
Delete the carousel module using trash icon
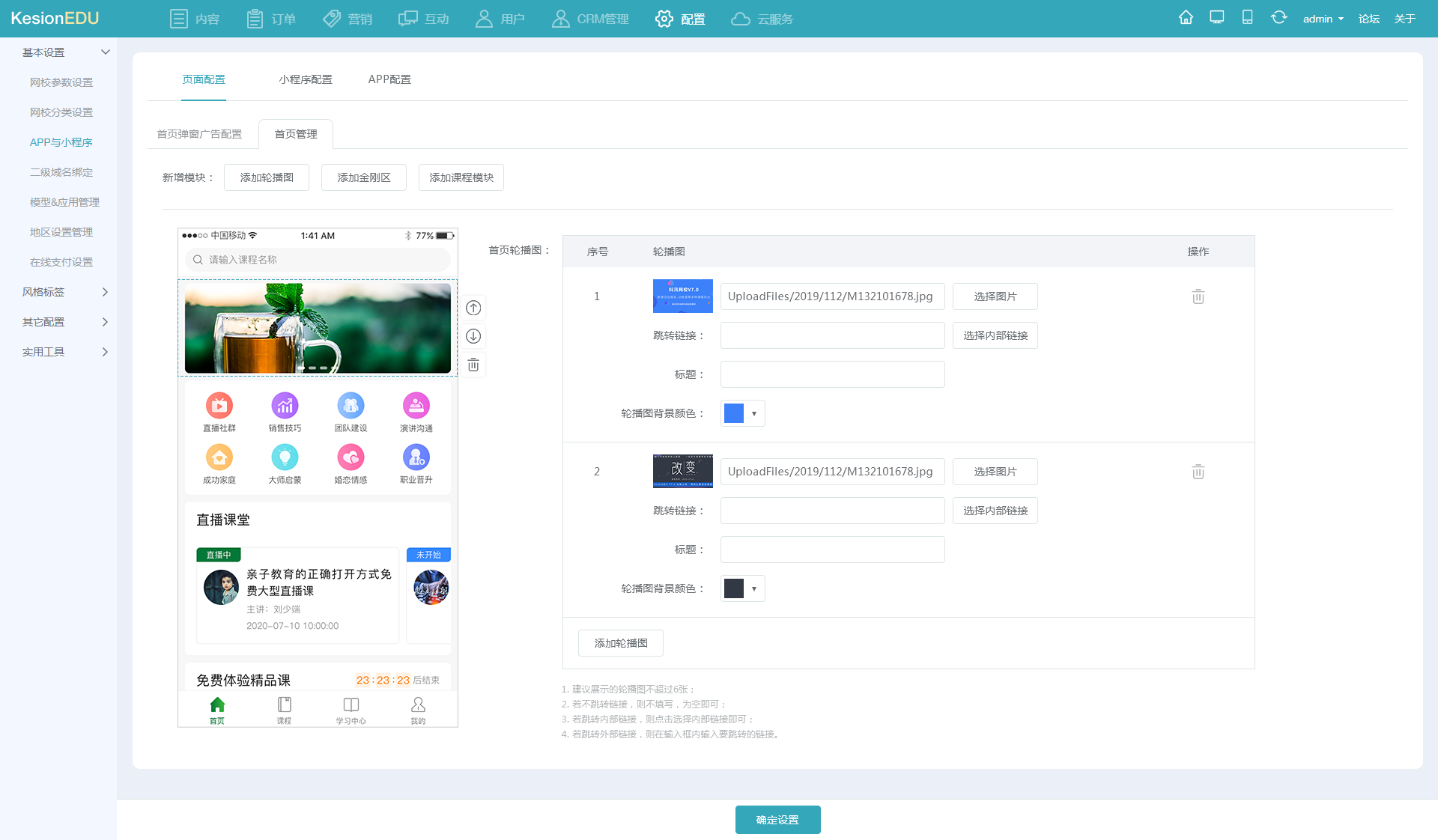[473, 365]
